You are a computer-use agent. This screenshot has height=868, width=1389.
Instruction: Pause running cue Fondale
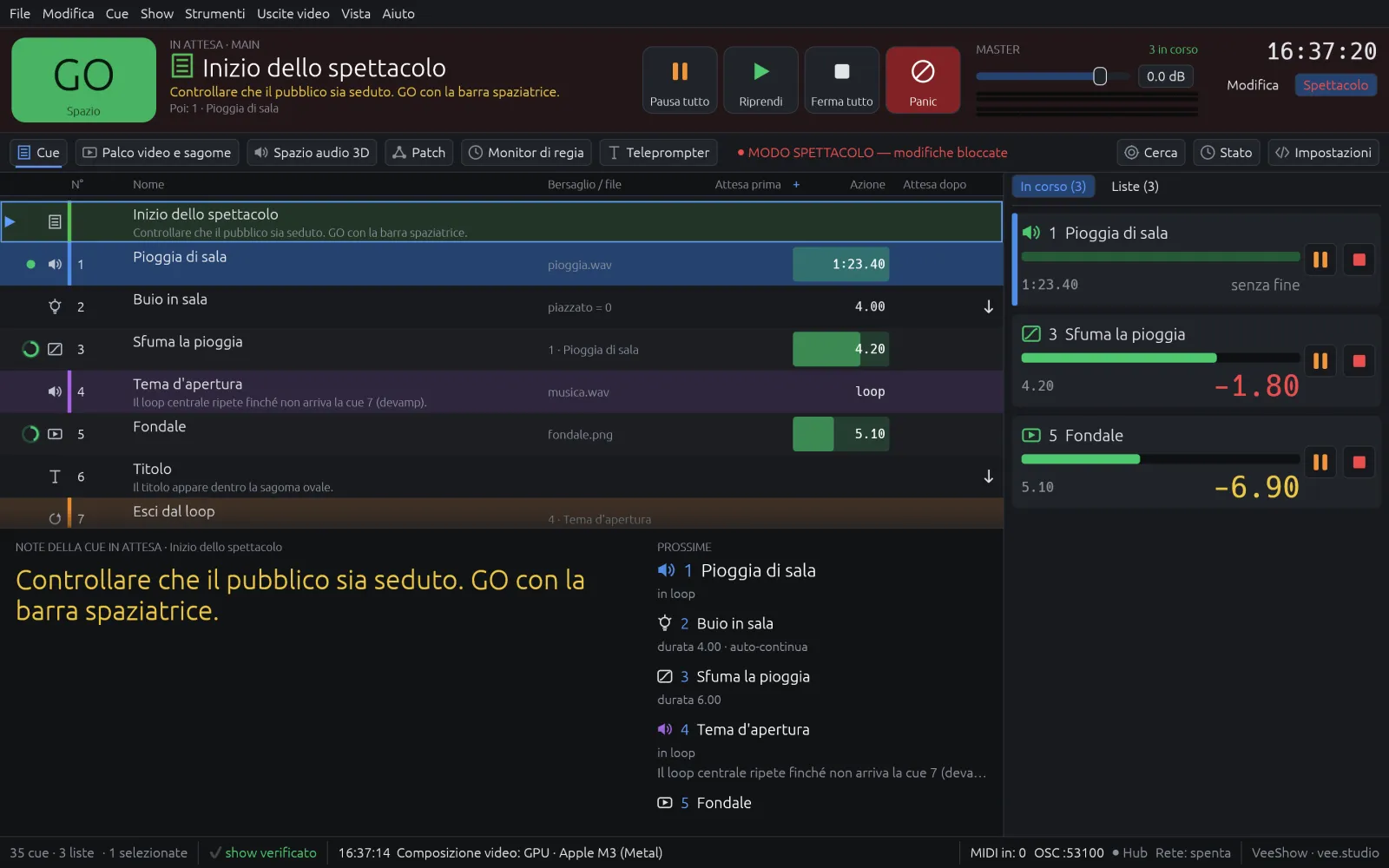click(x=1320, y=463)
